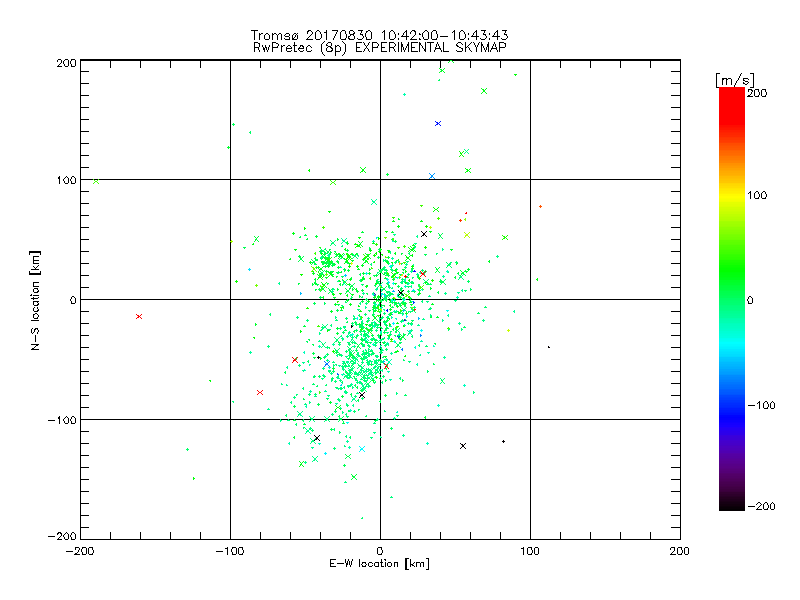Click the x-axis tick label '200'
Image resolution: width=800 pixels, height=600 pixels.
pyautogui.click(x=680, y=551)
